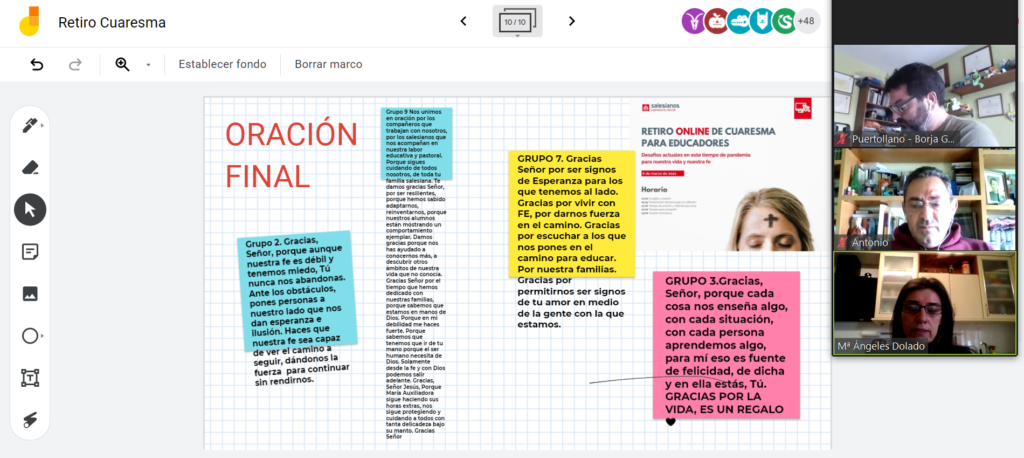This screenshot has width=1024, height=458.
Task: Click muted mic icon on Antonio tile
Action: point(843,242)
